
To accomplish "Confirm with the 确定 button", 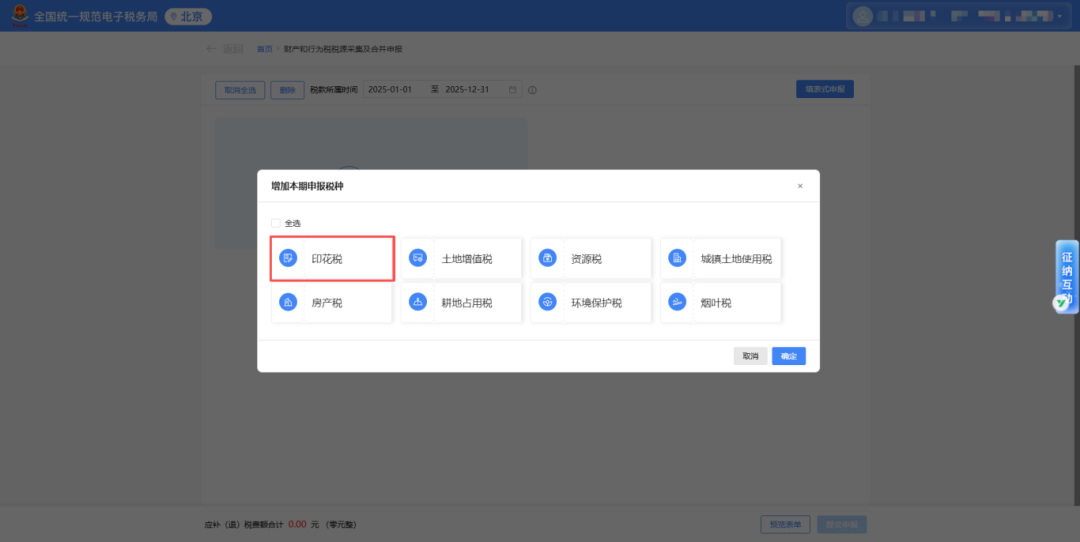I will click(788, 356).
